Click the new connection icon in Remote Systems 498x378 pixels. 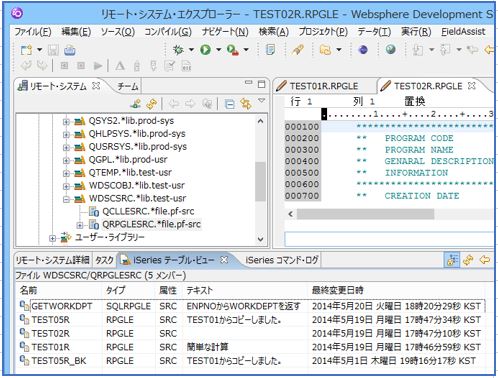point(136,104)
